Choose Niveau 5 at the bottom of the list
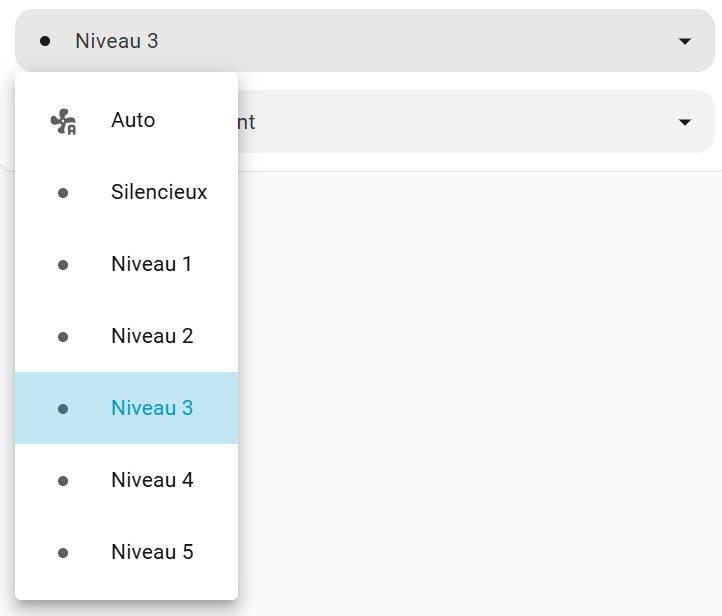The height and width of the screenshot is (616, 722). (x=152, y=553)
